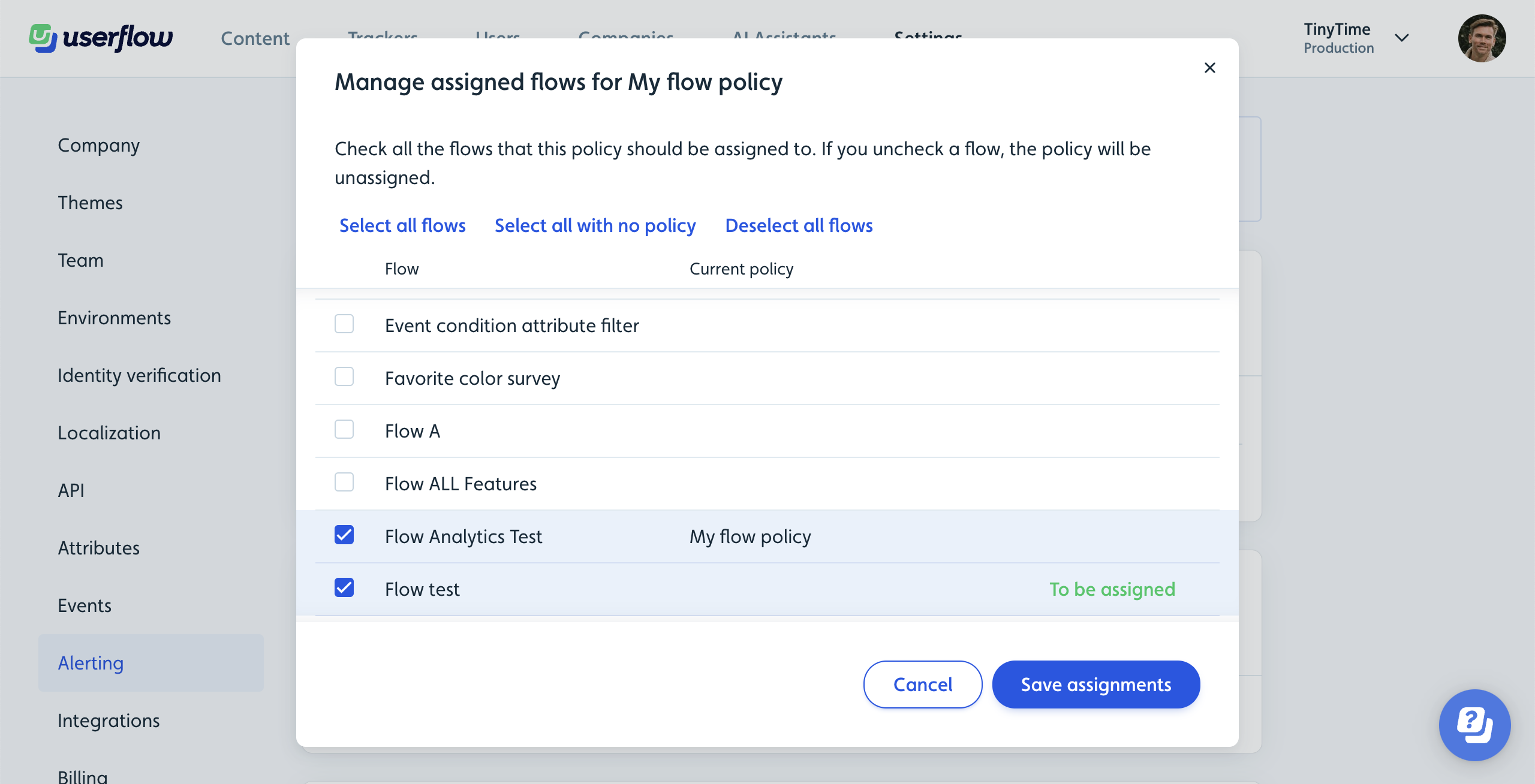This screenshot has width=1535, height=784.
Task: Click the Settings menu tab
Action: tap(928, 37)
